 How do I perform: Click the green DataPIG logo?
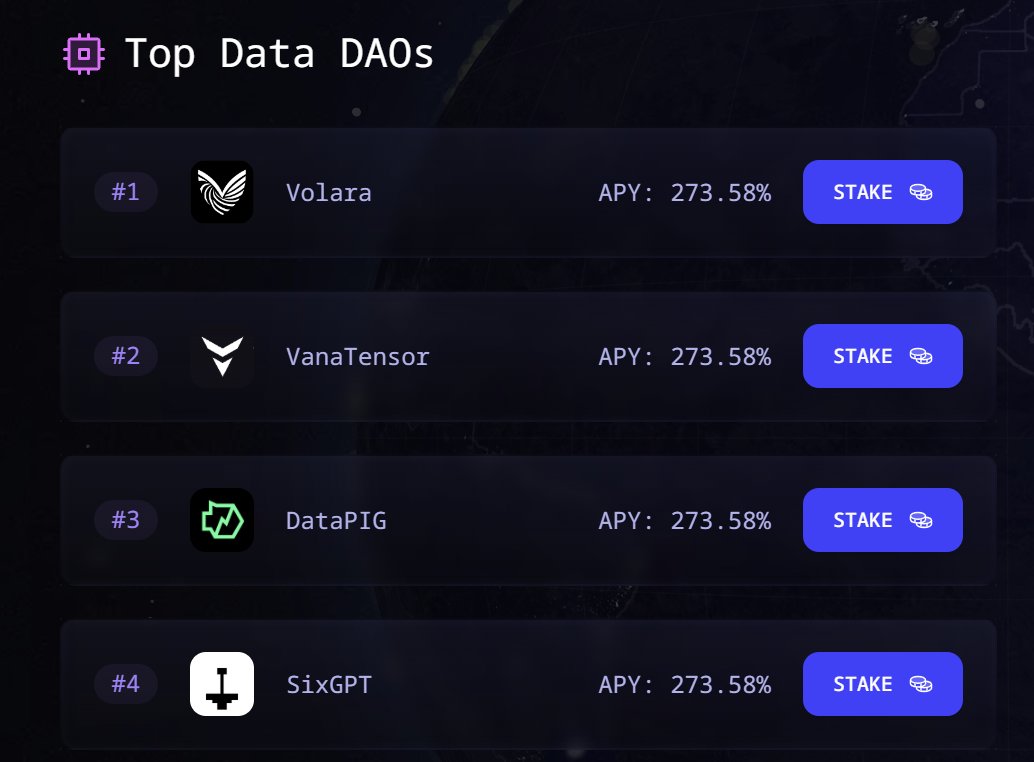[x=222, y=520]
